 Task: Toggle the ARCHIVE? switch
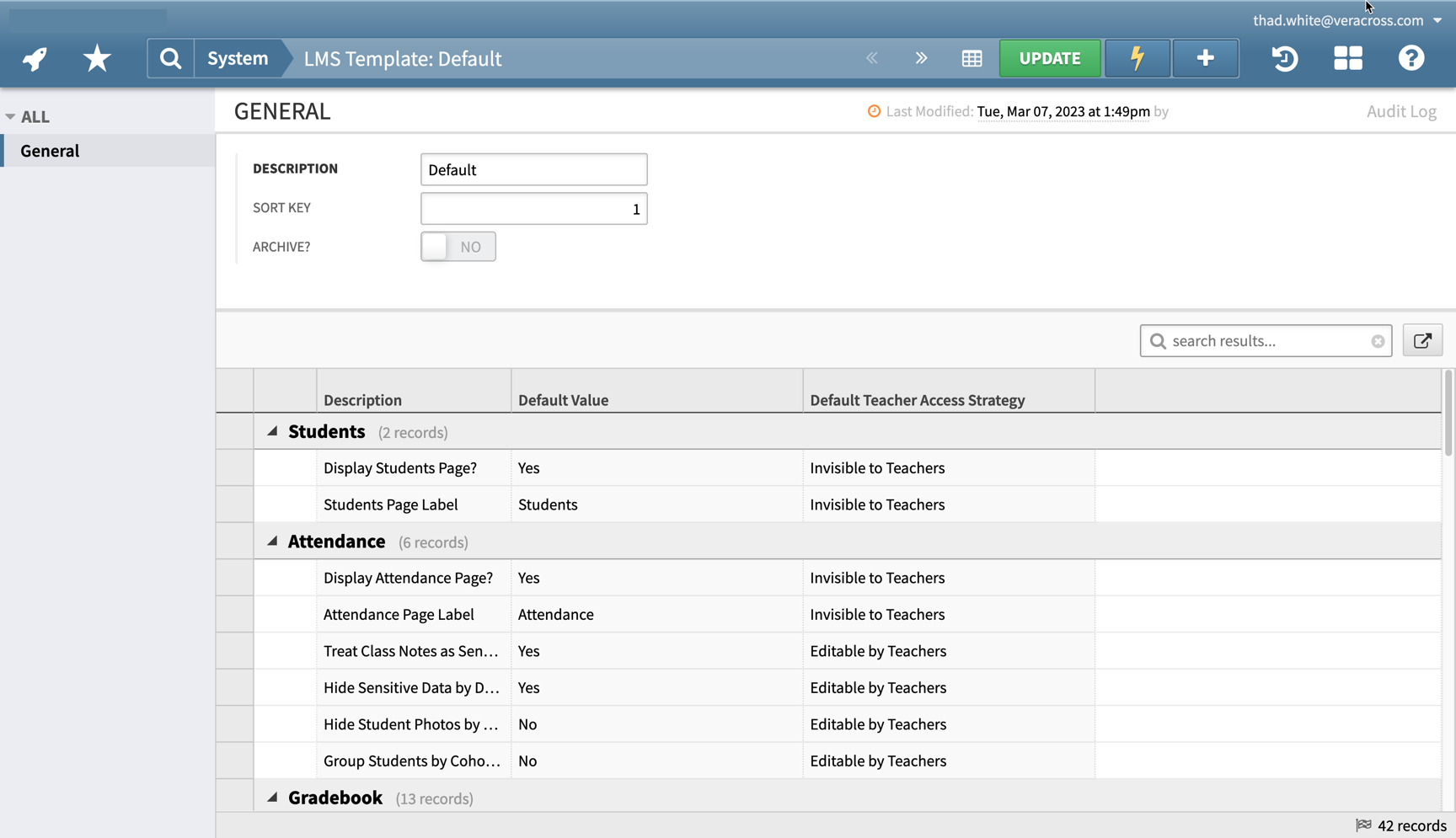[x=458, y=246]
